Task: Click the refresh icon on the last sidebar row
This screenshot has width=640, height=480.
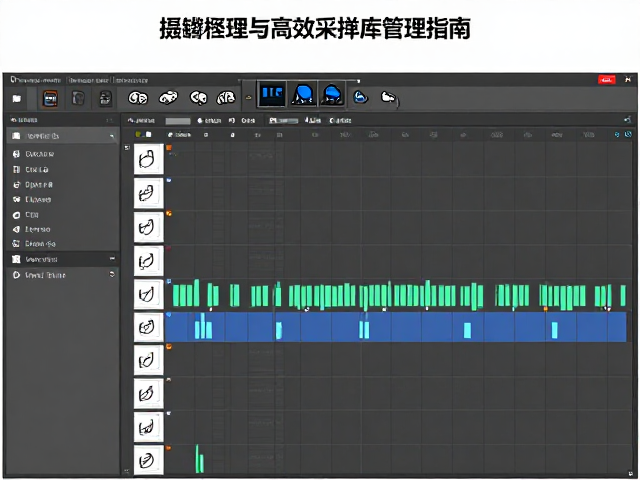Action: pos(112,274)
